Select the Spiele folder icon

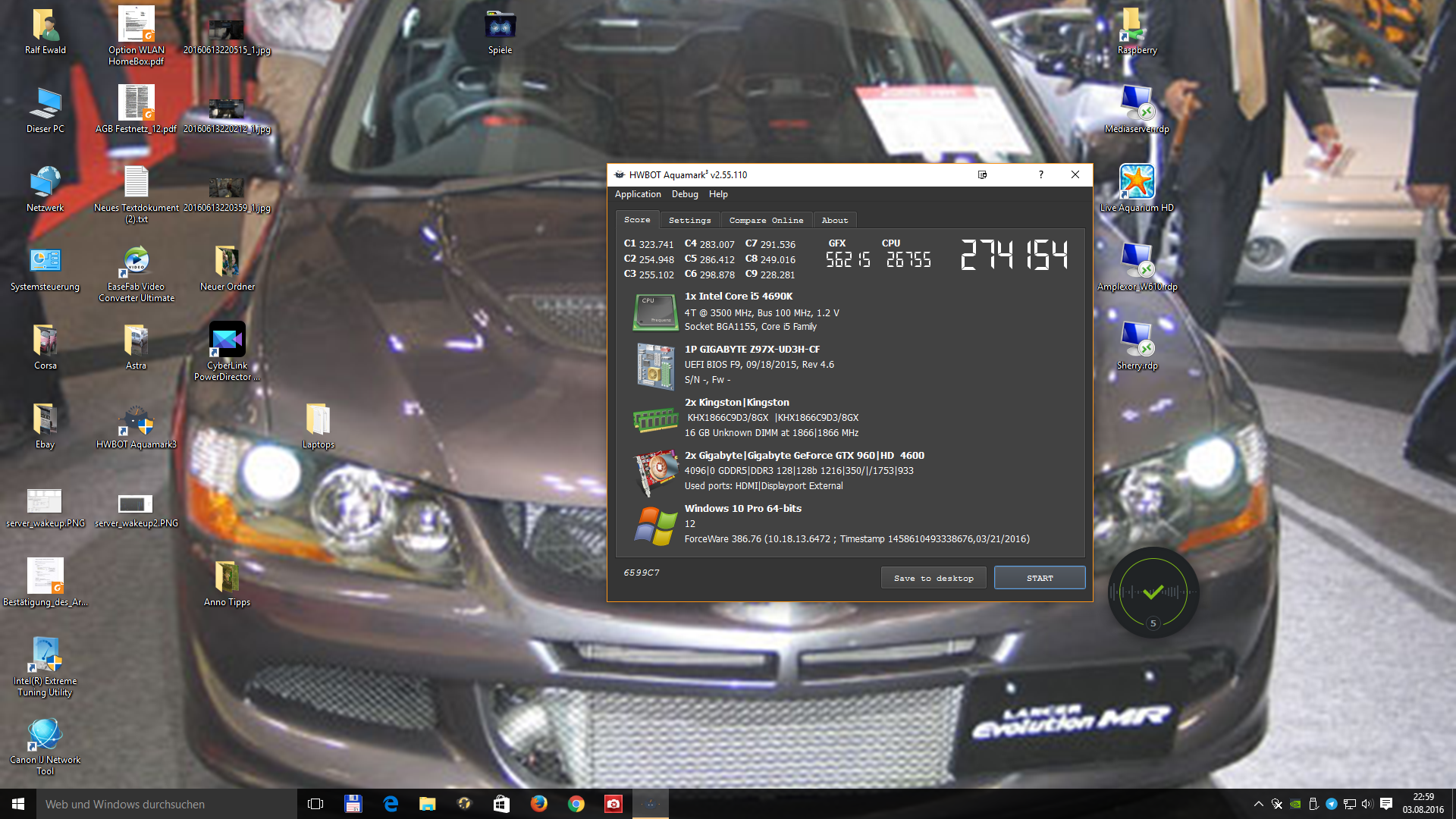[500, 32]
